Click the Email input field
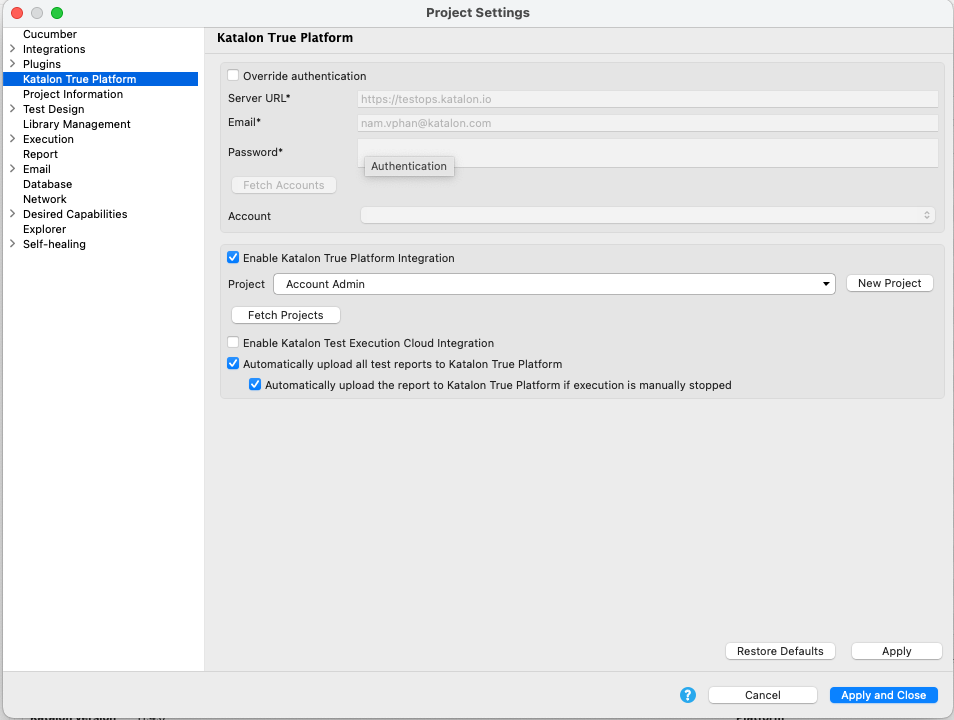This screenshot has width=954, height=720. click(647, 123)
